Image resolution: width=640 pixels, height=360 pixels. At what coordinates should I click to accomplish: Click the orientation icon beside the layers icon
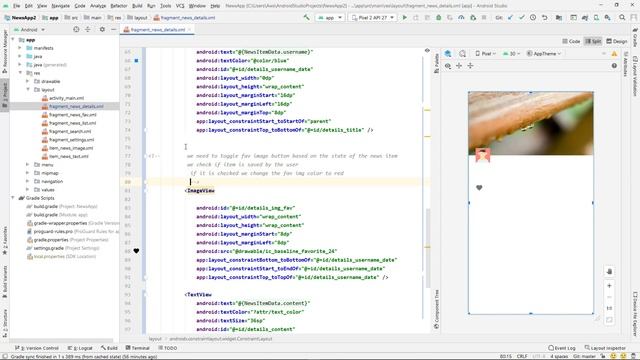coord(462,53)
